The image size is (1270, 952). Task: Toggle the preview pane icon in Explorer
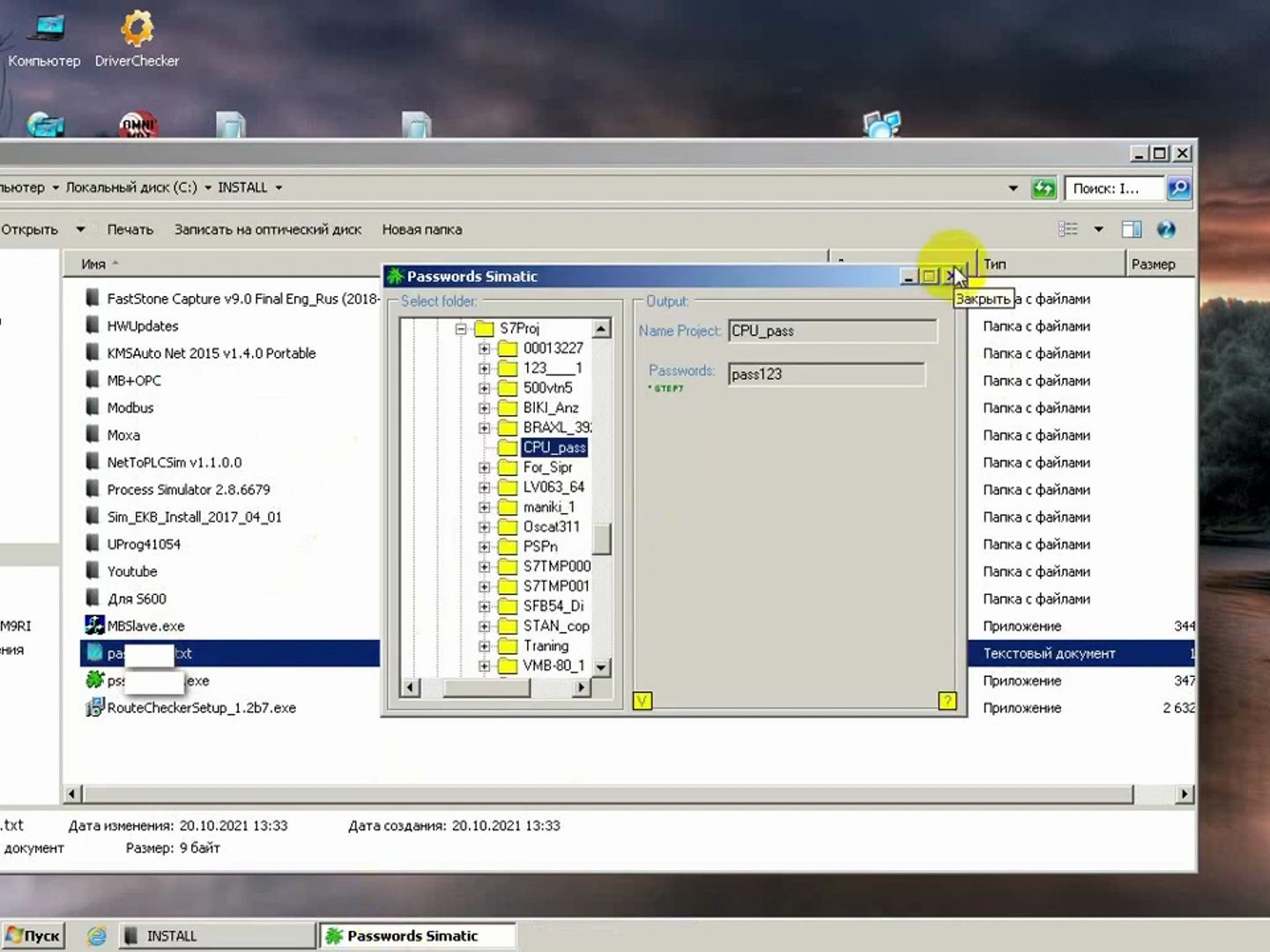pos(1132,229)
